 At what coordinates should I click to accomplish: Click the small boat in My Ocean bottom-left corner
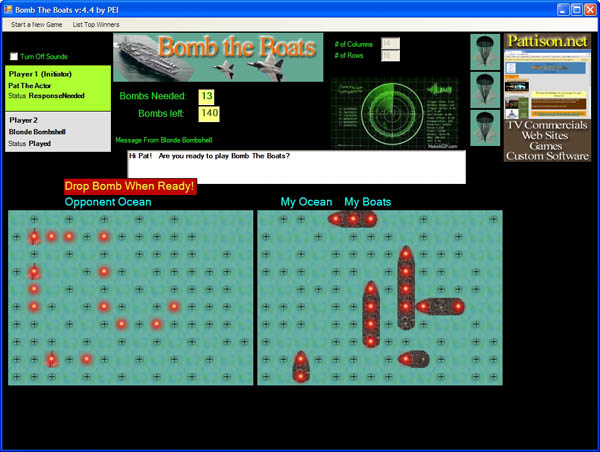point(300,366)
